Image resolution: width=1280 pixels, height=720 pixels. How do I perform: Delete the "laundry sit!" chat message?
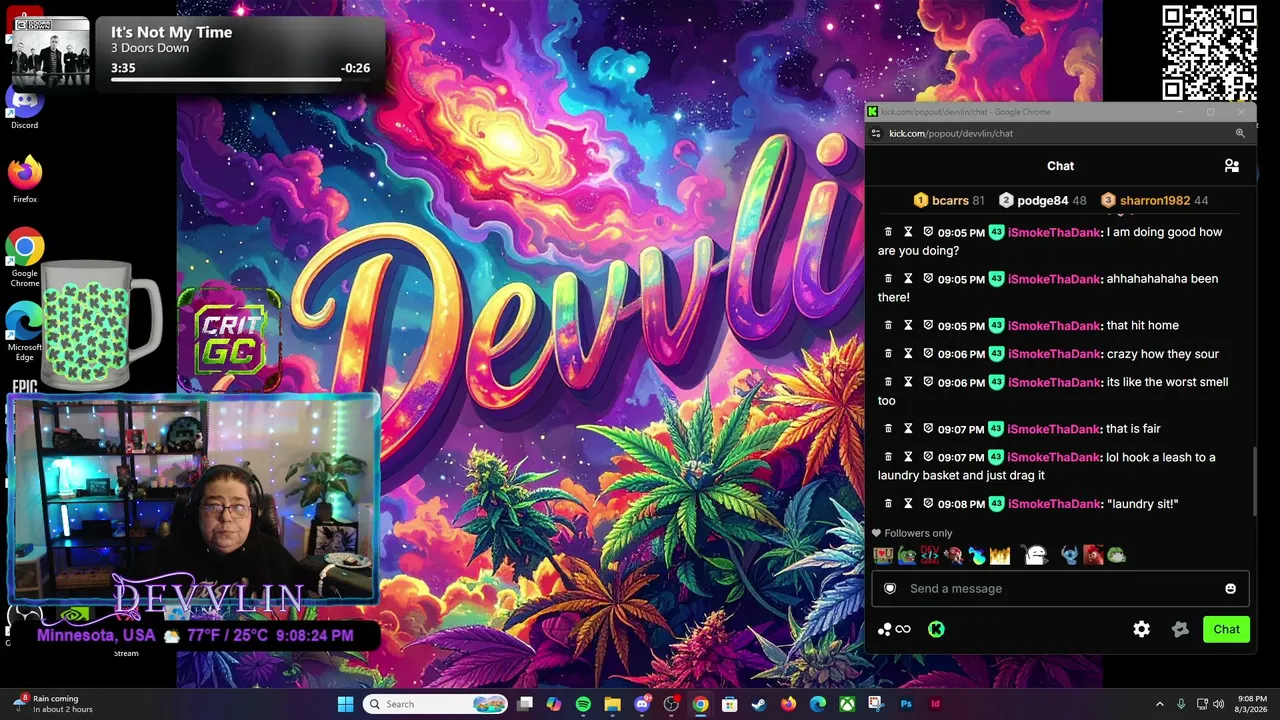point(888,503)
